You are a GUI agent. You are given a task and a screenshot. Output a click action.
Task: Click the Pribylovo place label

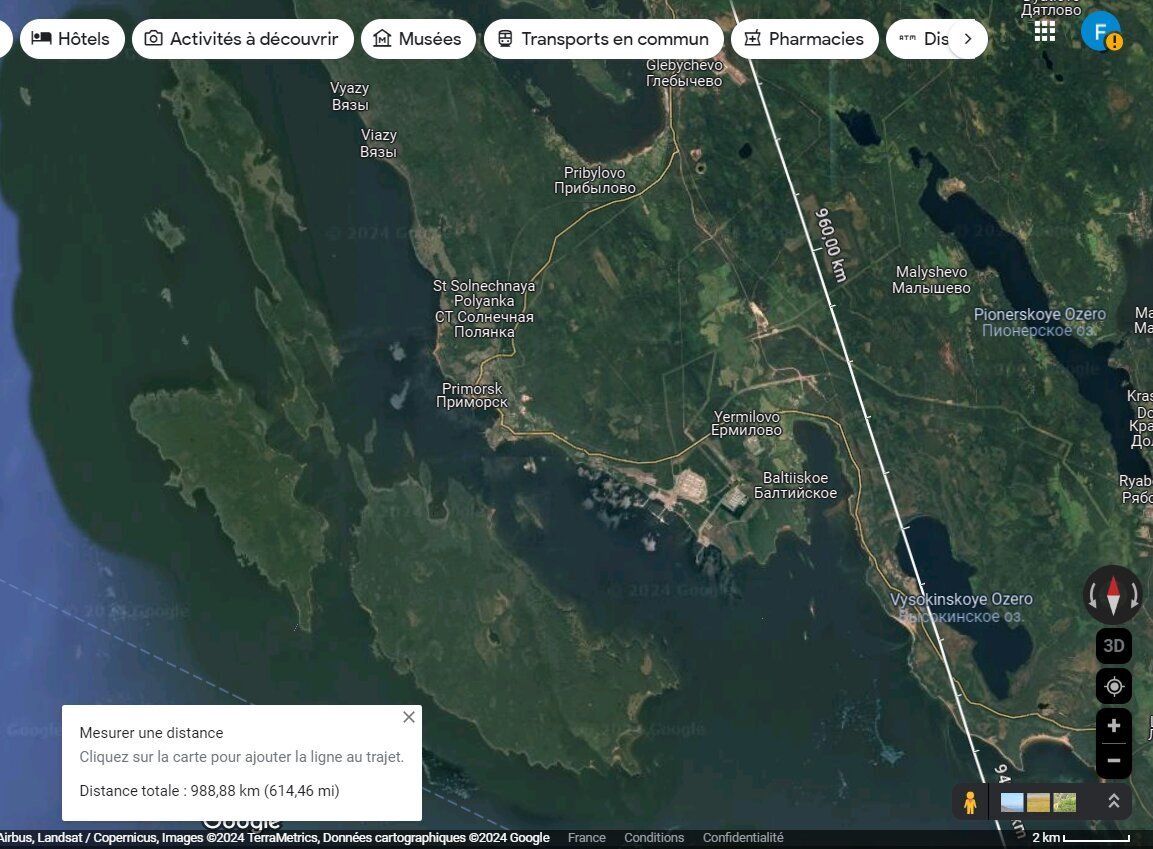click(x=595, y=180)
